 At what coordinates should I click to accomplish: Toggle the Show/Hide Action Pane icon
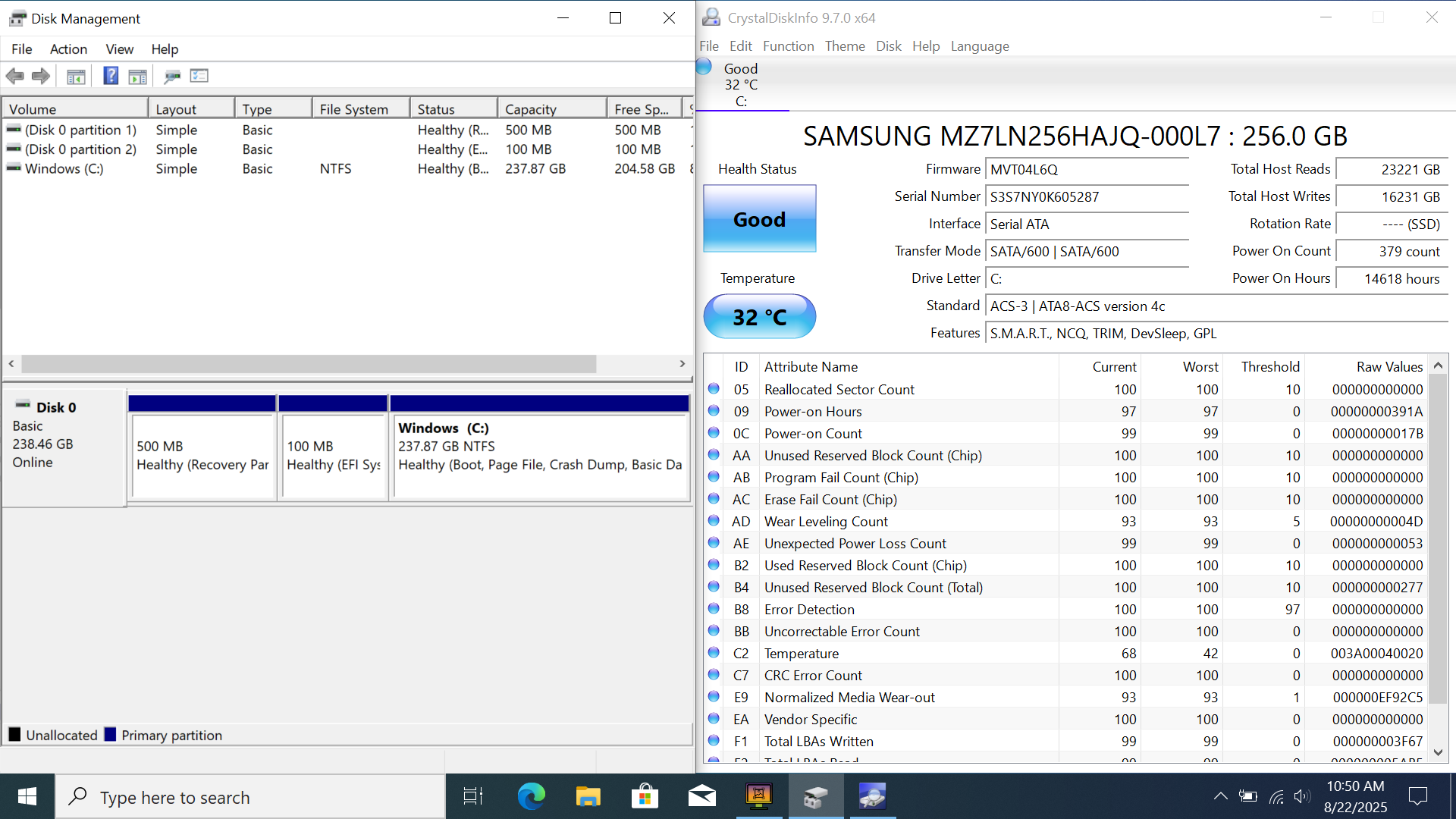(x=137, y=76)
